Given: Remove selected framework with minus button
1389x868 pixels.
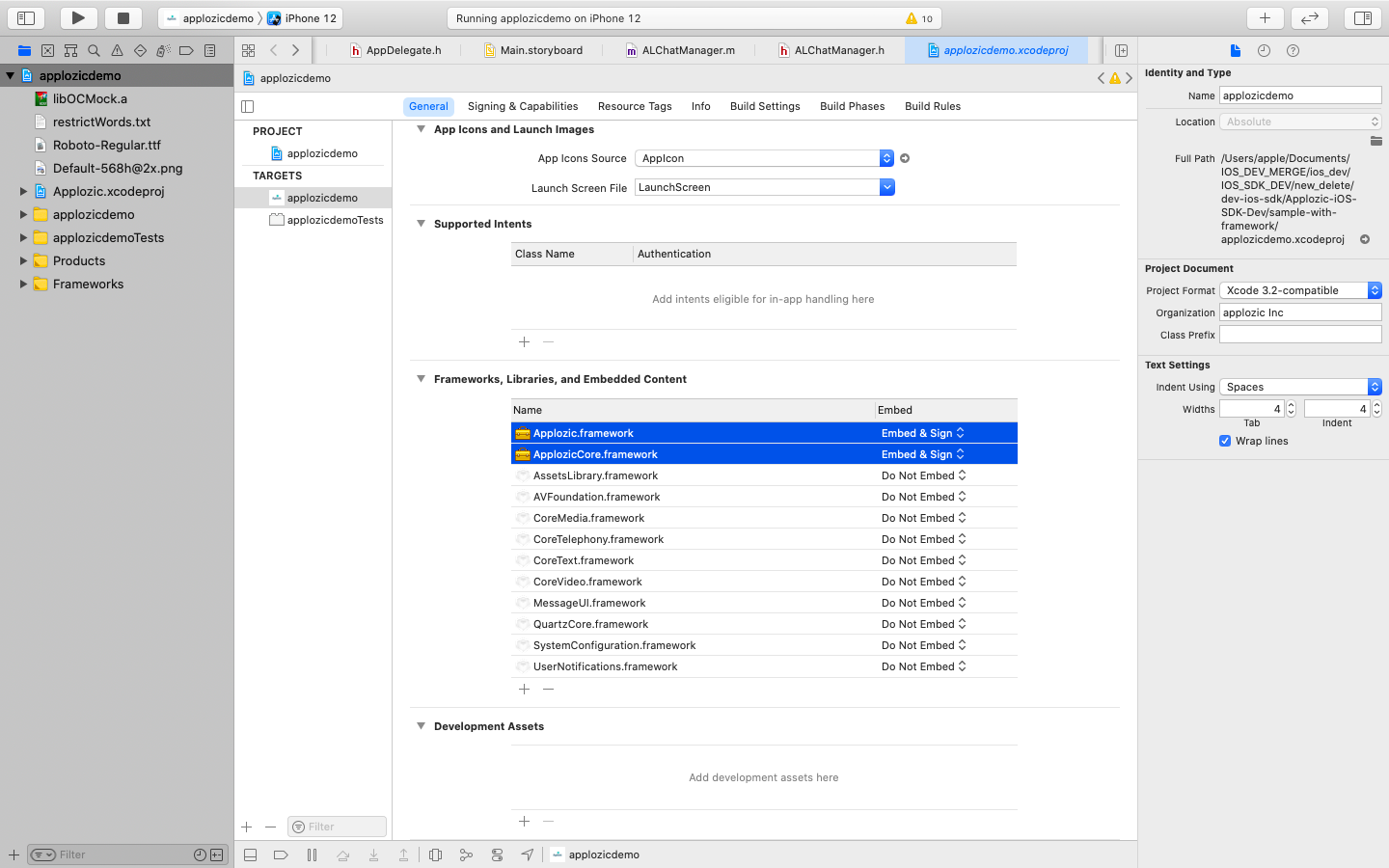Looking at the screenshot, I should 548,690.
